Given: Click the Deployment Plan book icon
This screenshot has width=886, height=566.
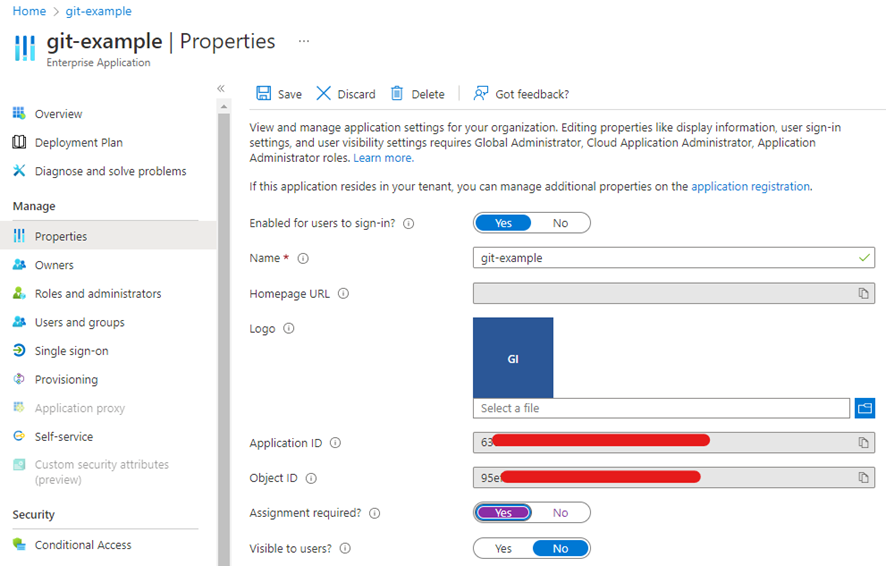Looking at the screenshot, I should pos(19,142).
